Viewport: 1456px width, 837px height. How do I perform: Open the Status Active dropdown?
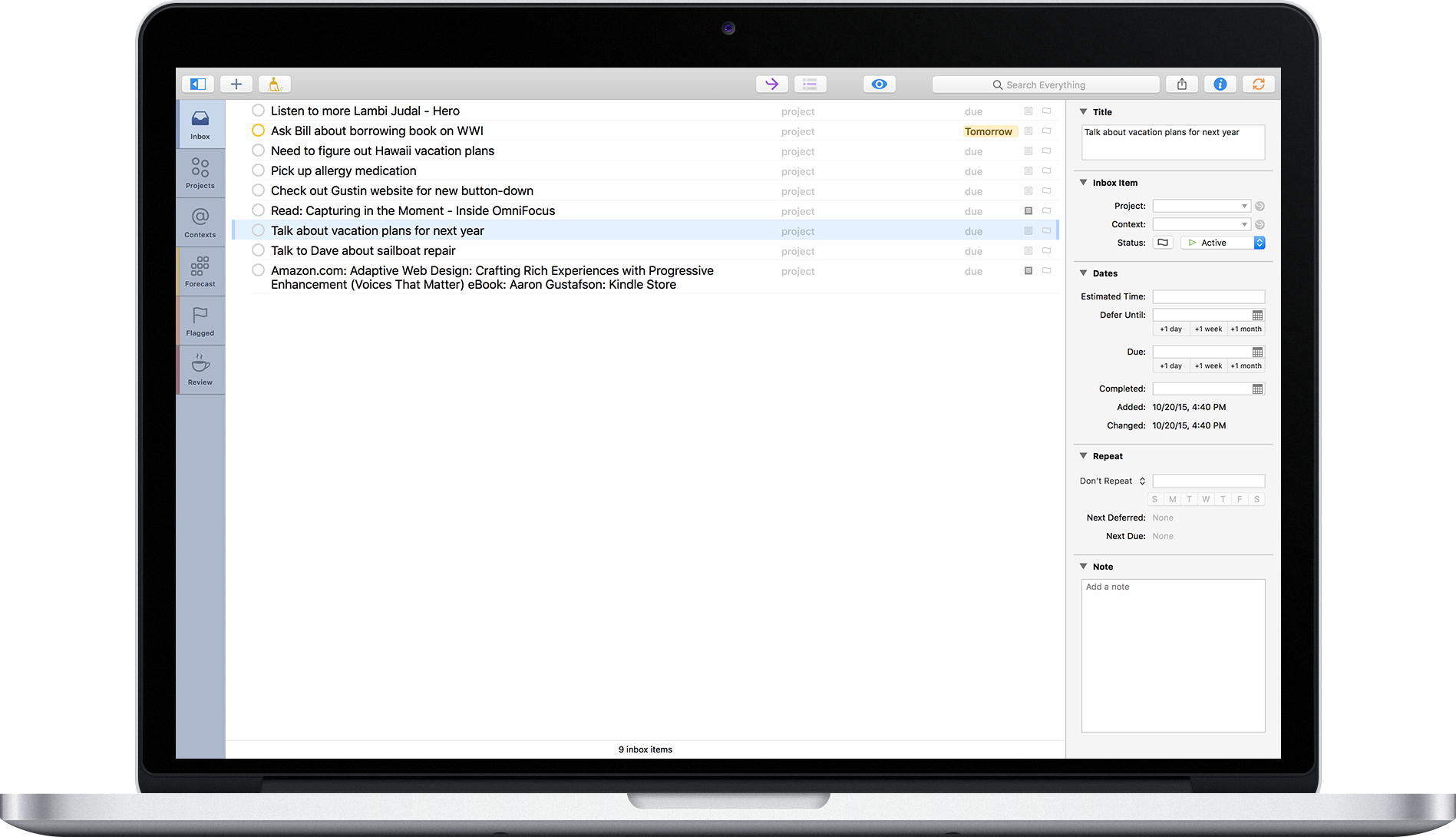point(1222,243)
